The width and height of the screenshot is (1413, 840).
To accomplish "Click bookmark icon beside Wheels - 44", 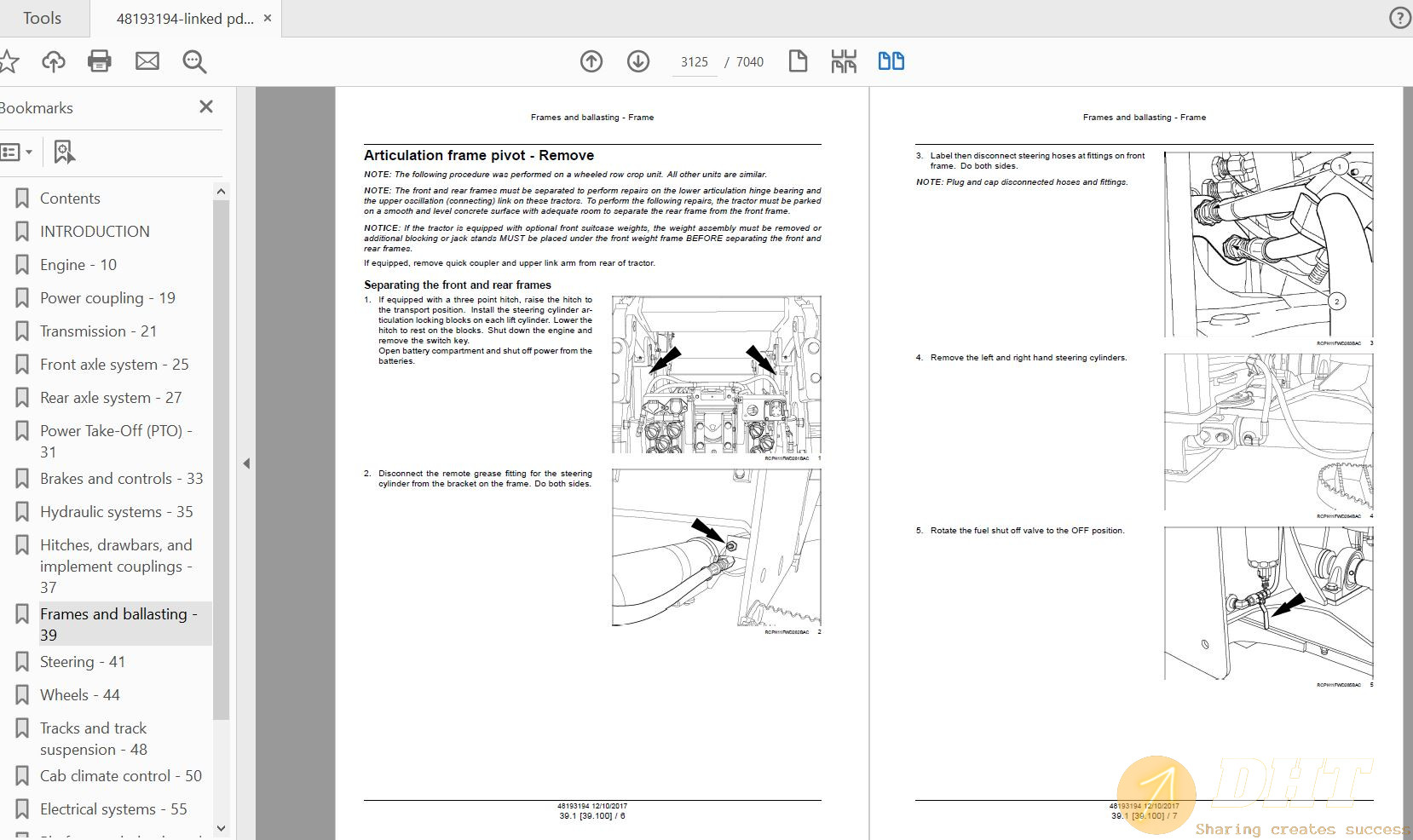I will [x=22, y=695].
